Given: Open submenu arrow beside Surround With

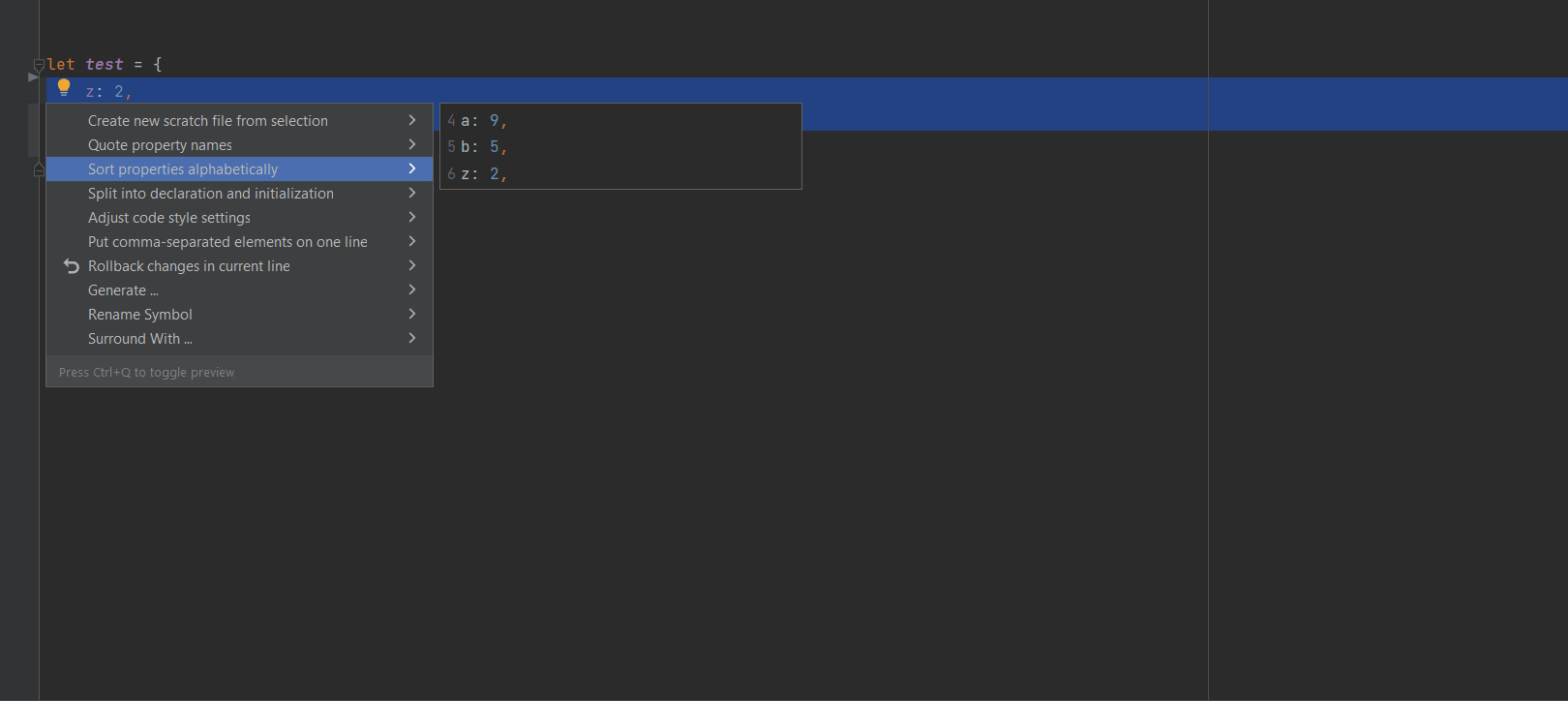Looking at the screenshot, I should pyautogui.click(x=412, y=338).
